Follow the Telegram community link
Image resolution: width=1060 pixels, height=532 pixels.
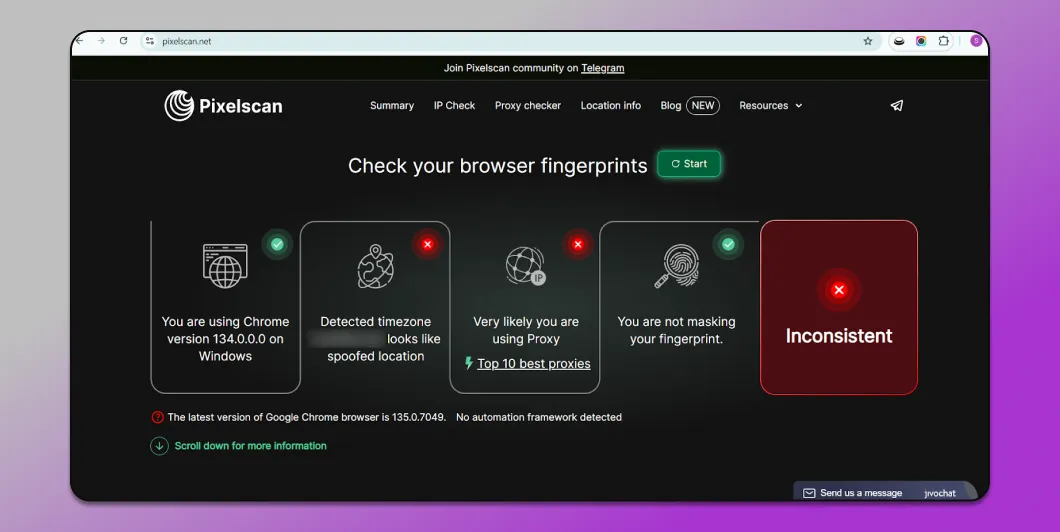coord(602,68)
